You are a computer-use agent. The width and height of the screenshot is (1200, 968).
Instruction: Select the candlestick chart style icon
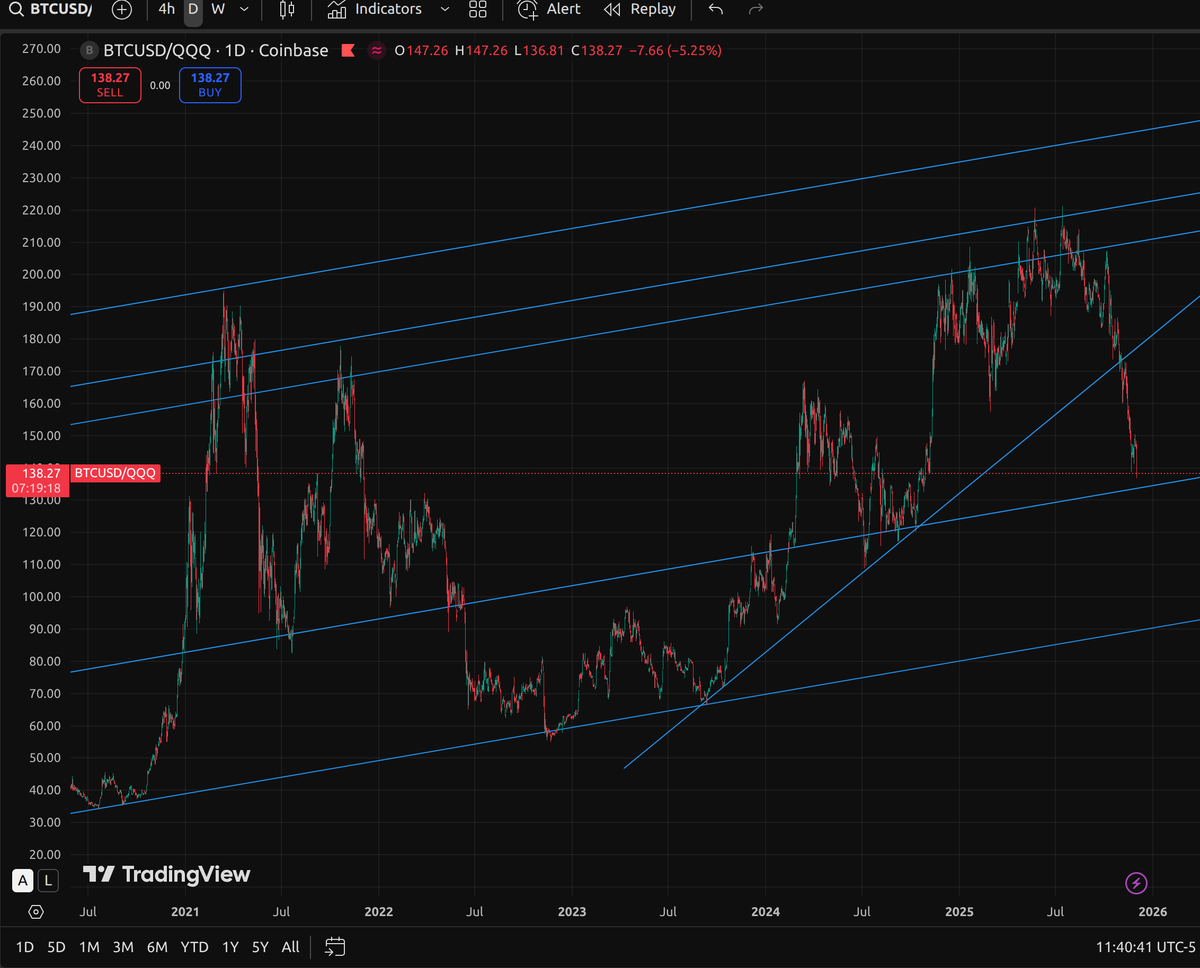pos(287,10)
